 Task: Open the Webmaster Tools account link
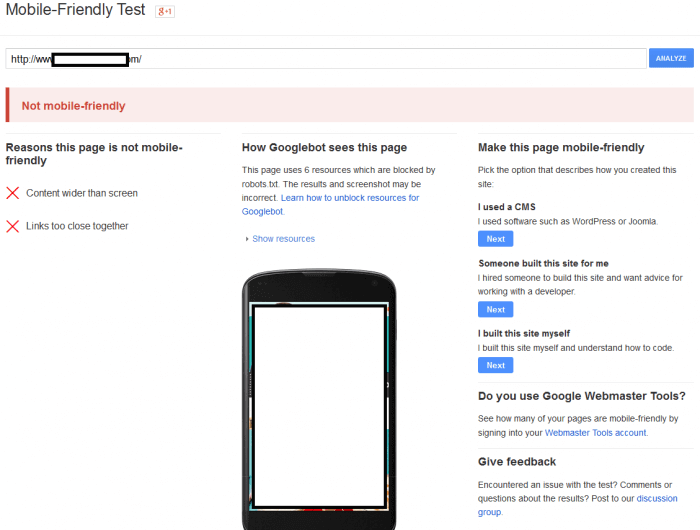click(x=595, y=433)
